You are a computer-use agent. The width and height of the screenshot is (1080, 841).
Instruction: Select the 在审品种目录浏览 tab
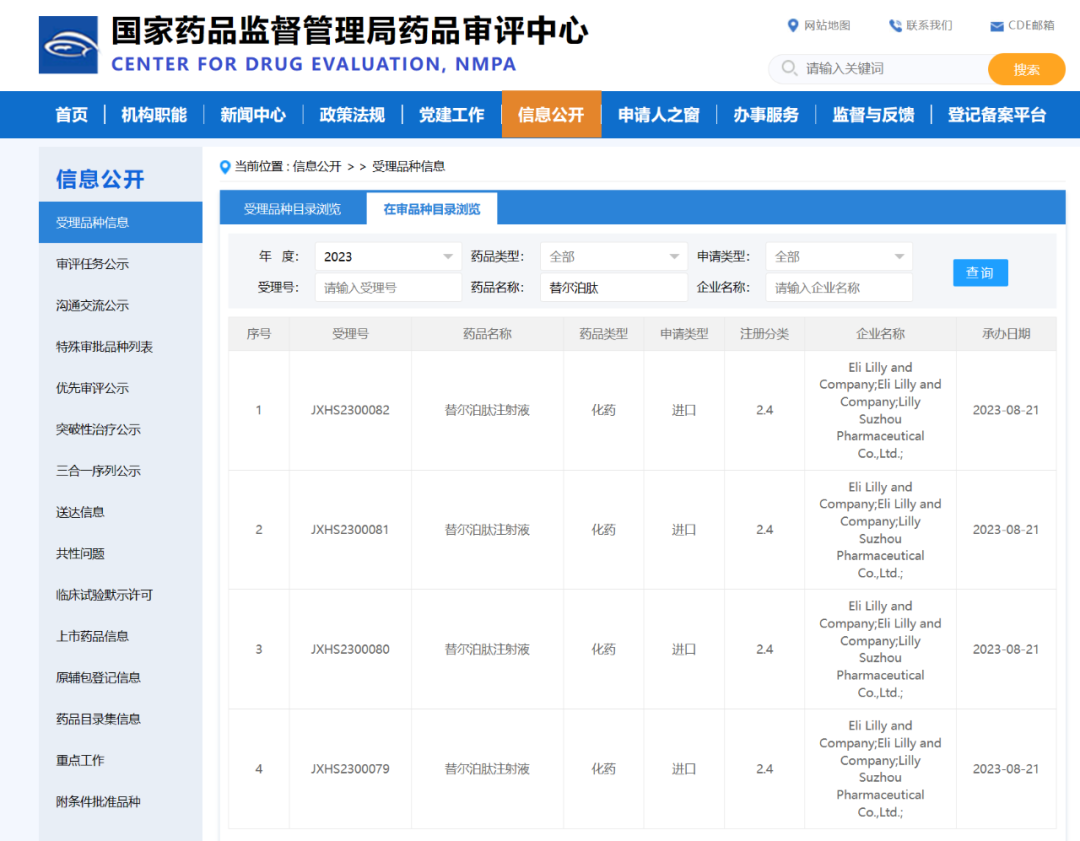tap(432, 209)
